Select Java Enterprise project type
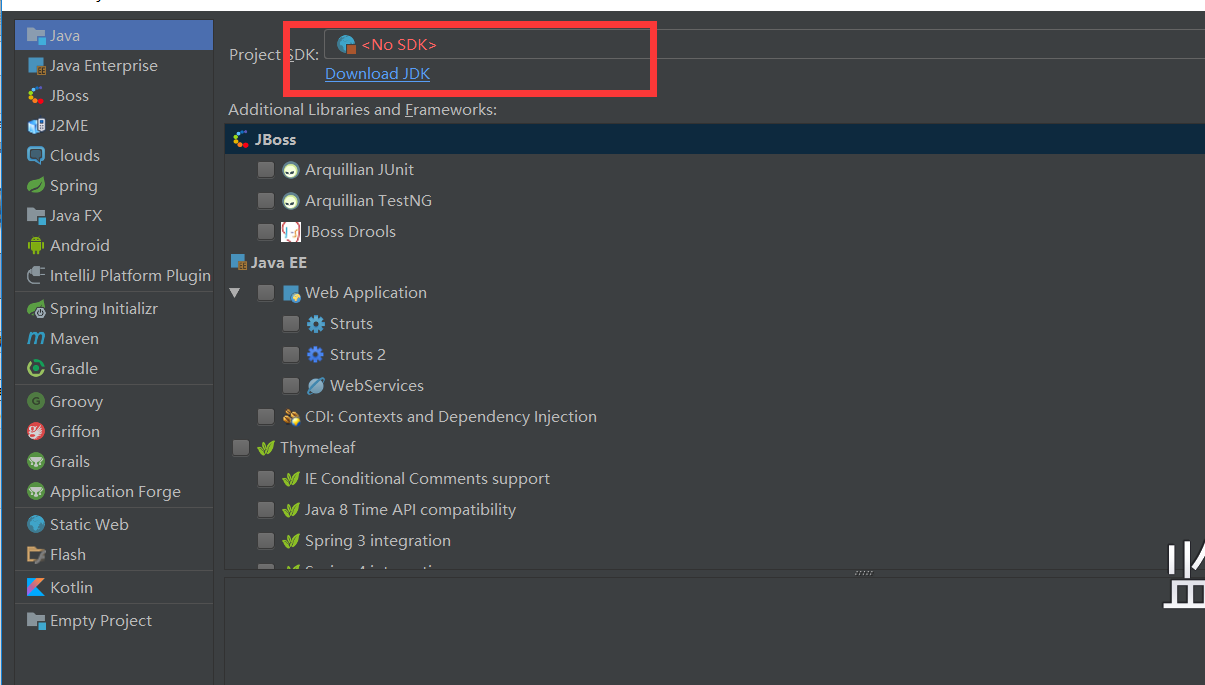The width and height of the screenshot is (1205, 685). [103, 66]
